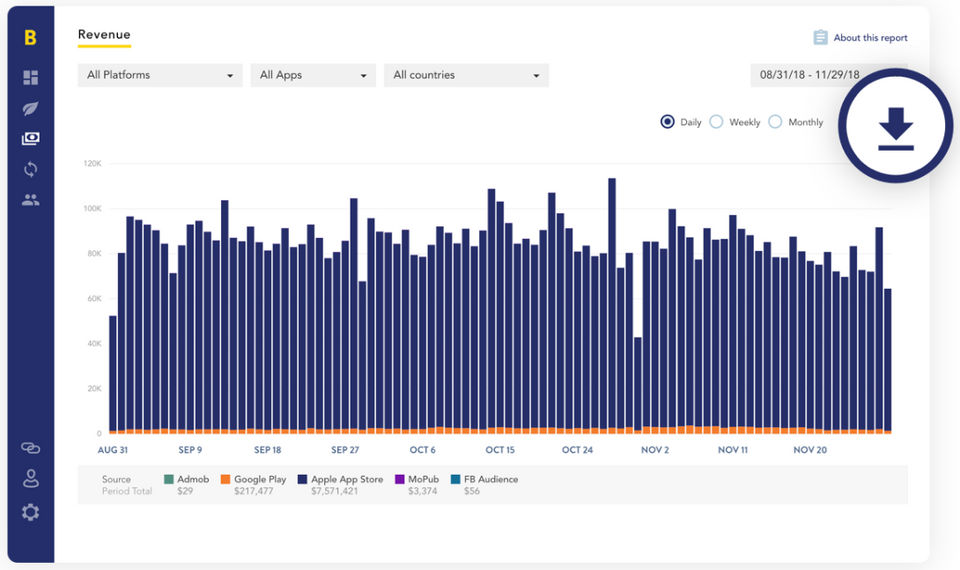
Task: Click the MoPub legend label
Action: coord(424,479)
